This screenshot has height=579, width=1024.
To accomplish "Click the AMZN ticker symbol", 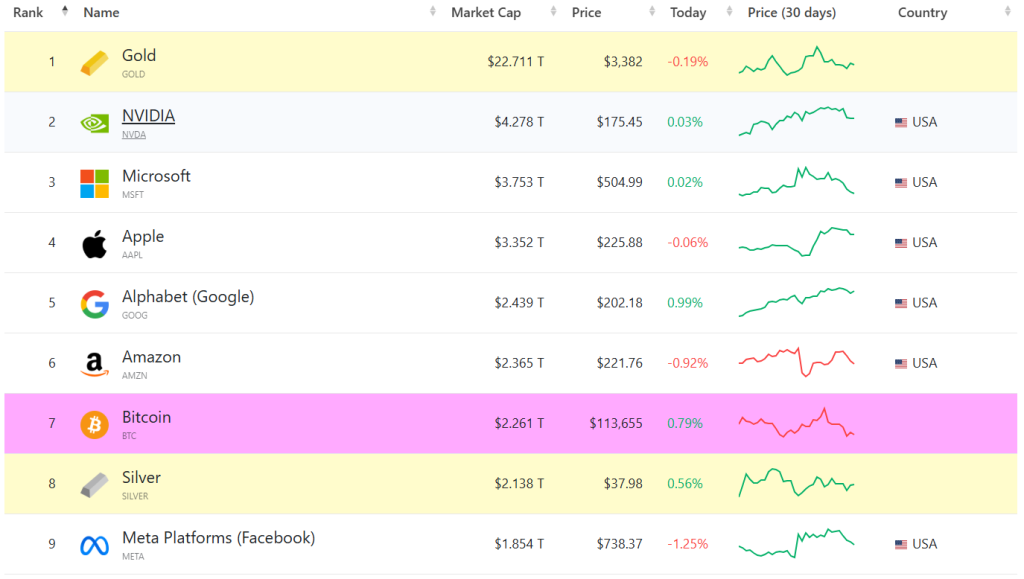I will pyautogui.click(x=135, y=376).
